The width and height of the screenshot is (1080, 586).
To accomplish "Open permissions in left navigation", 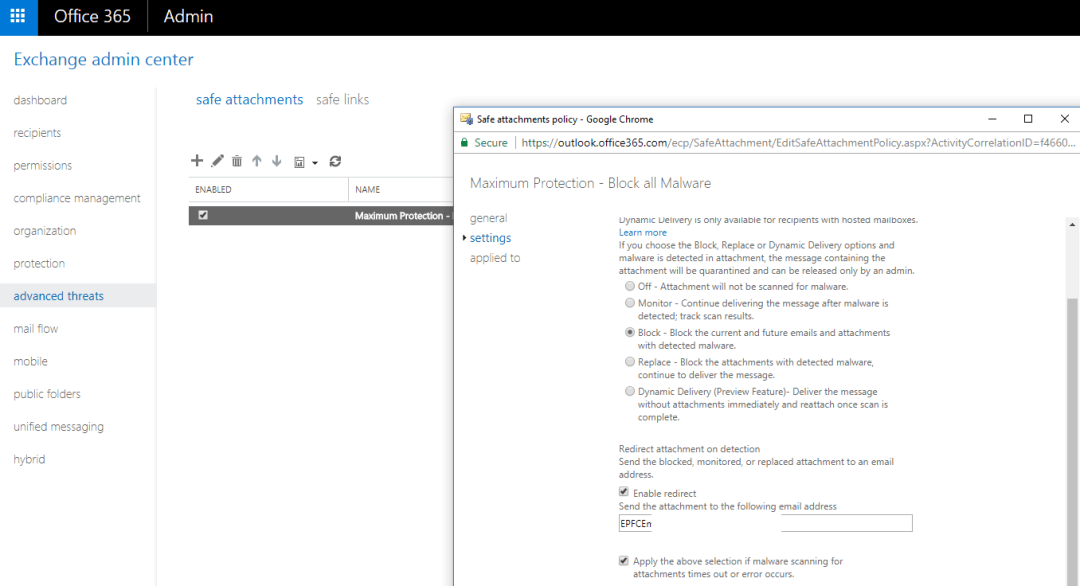I will click(43, 165).
